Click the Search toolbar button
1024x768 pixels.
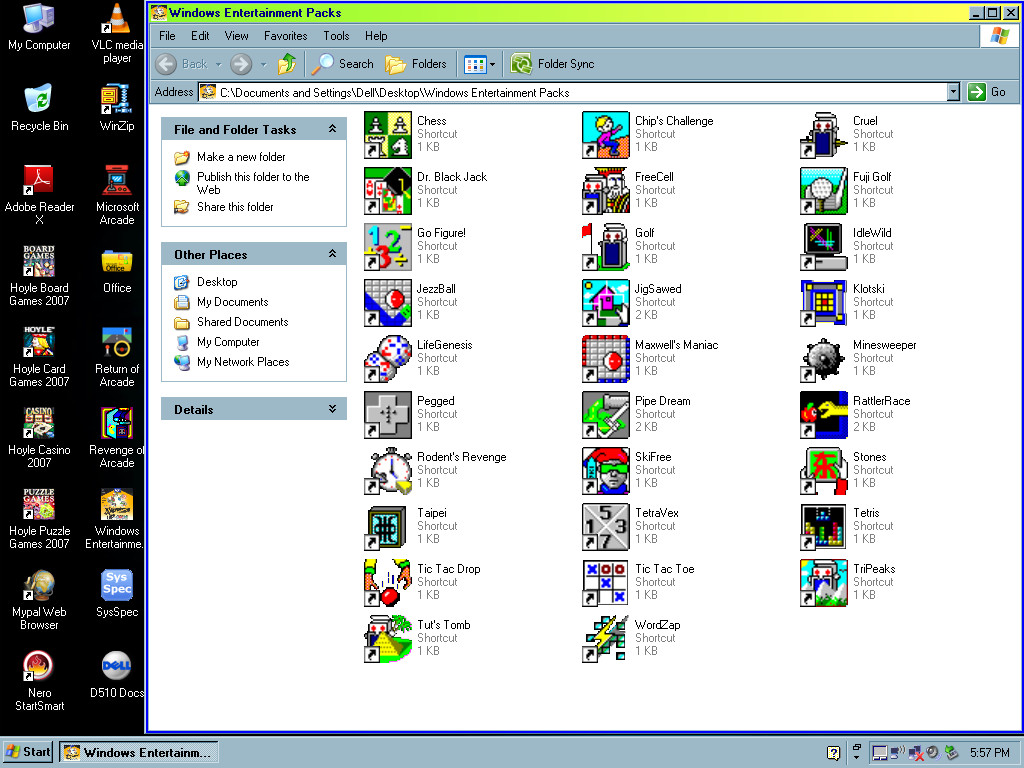343,64
